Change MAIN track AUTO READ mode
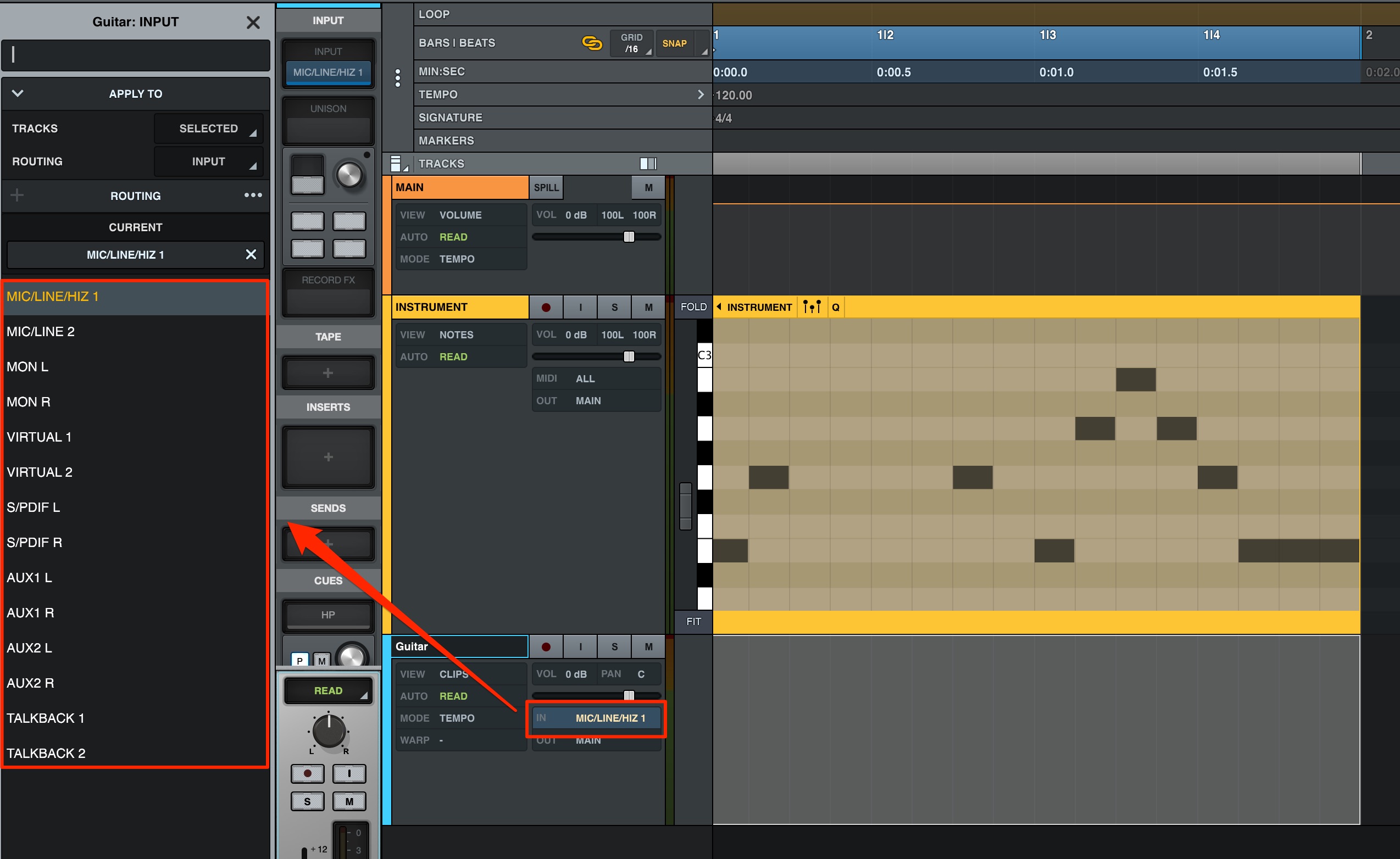Viewport: 1400px width, 859px height. click(x=461, y=237)
